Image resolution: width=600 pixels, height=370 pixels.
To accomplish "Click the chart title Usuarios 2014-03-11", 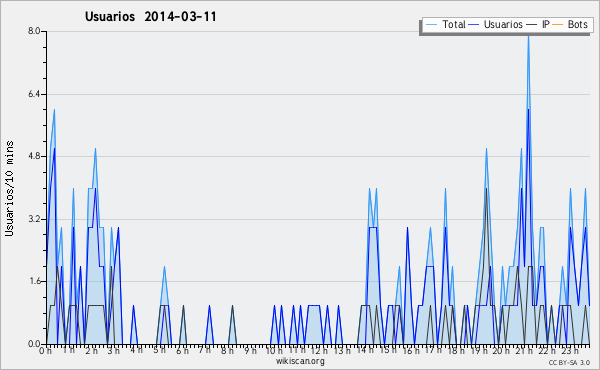I will [x=151, y=17].
